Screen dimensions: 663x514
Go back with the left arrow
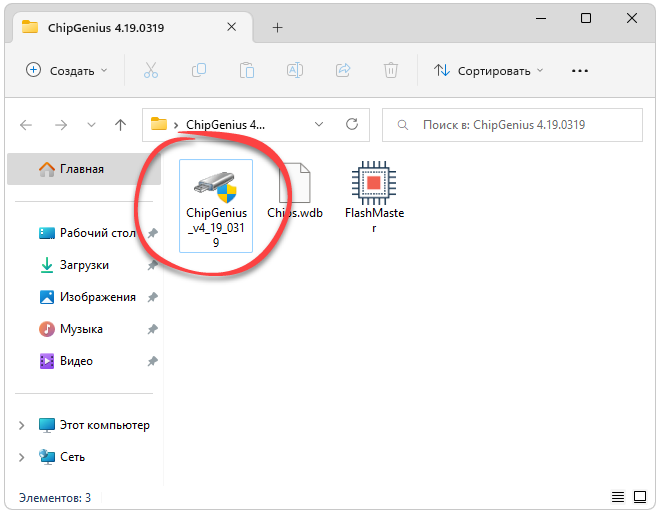pyautogui.click(x=26, y=125)
